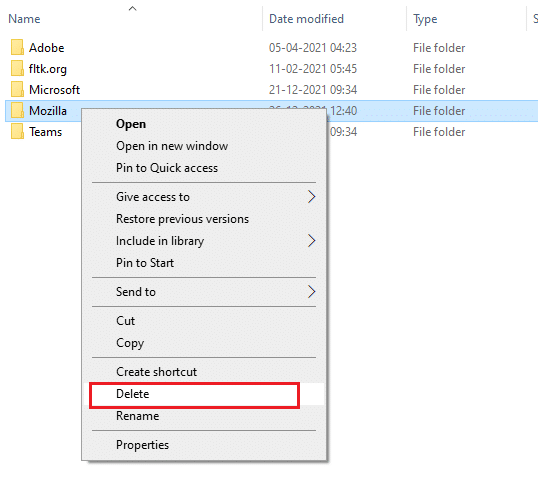Select the Teams folder name

tap(45, 132)
